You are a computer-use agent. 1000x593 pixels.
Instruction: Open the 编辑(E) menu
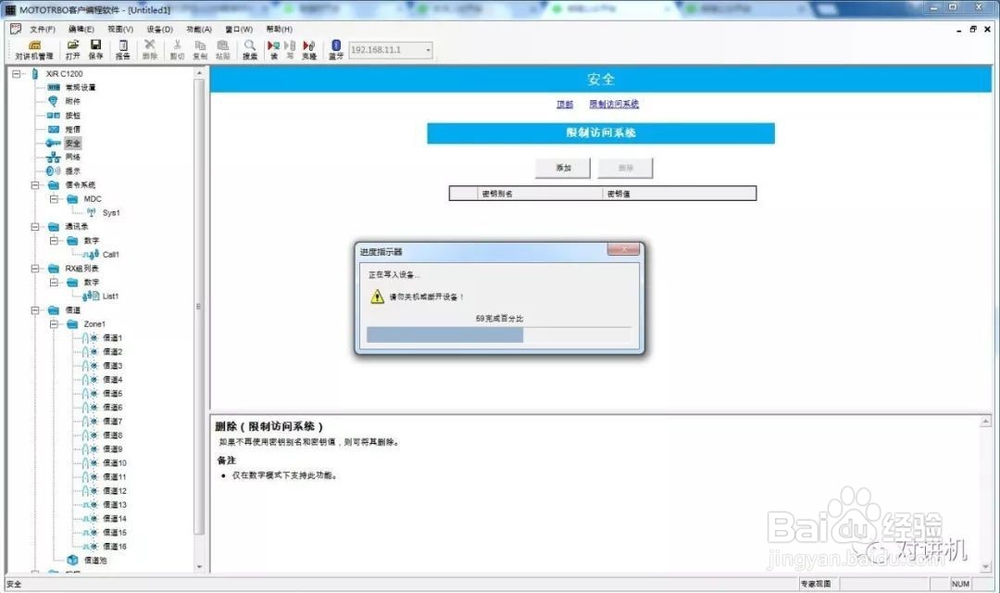81,29
